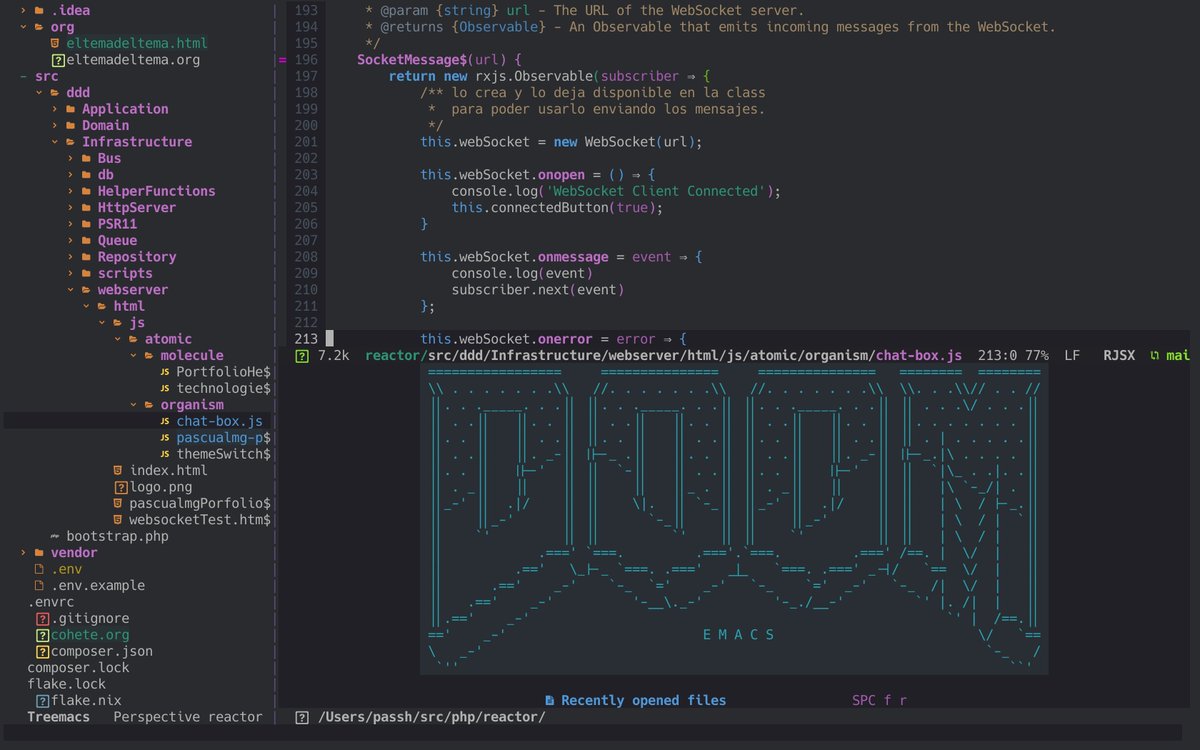The height and width of the screenshot is (750, 1200).
Task: Click JS icon beside chat-box.js
Action: 165,421
